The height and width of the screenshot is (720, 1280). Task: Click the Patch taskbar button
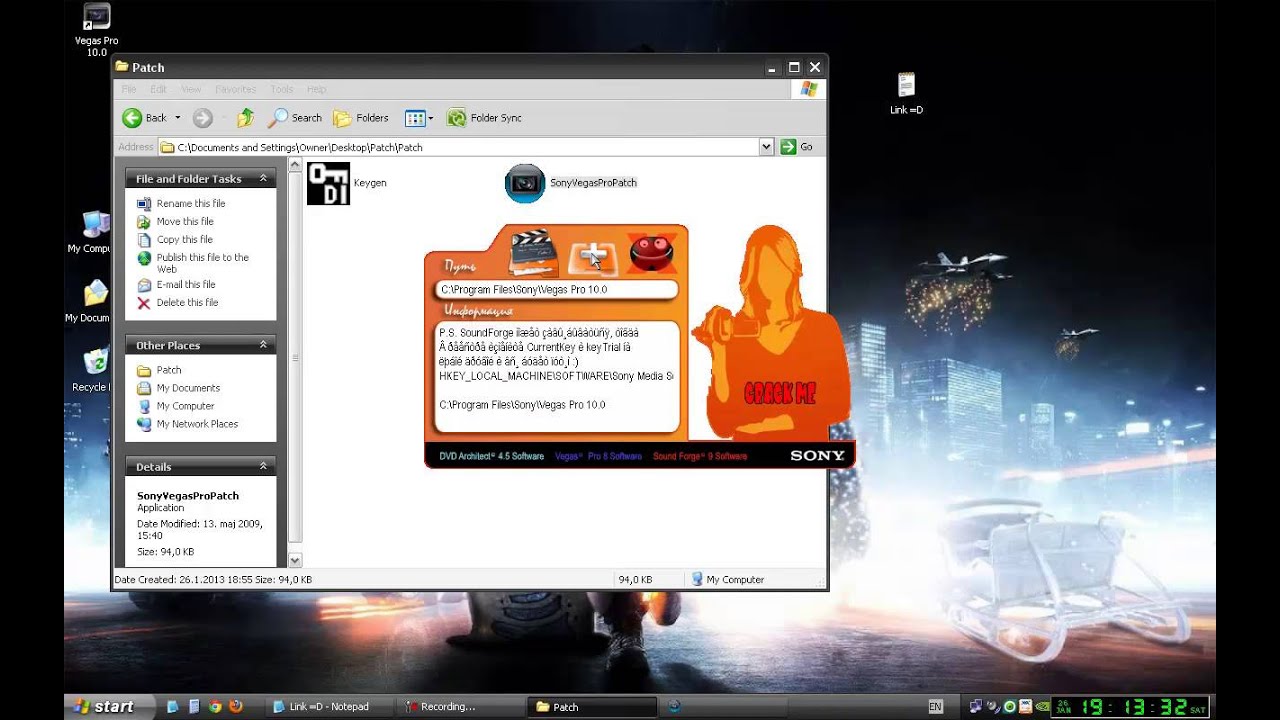click(x=592, y=706)
